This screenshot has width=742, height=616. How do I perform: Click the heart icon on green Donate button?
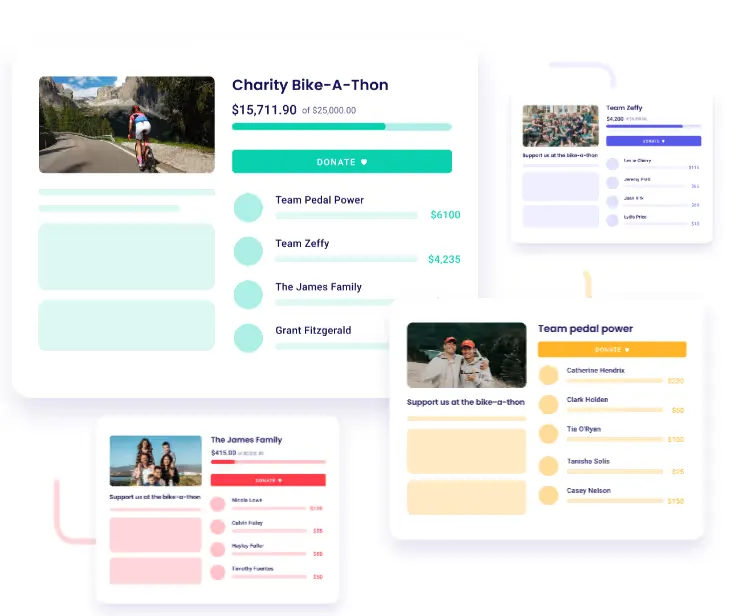(364, 162)
